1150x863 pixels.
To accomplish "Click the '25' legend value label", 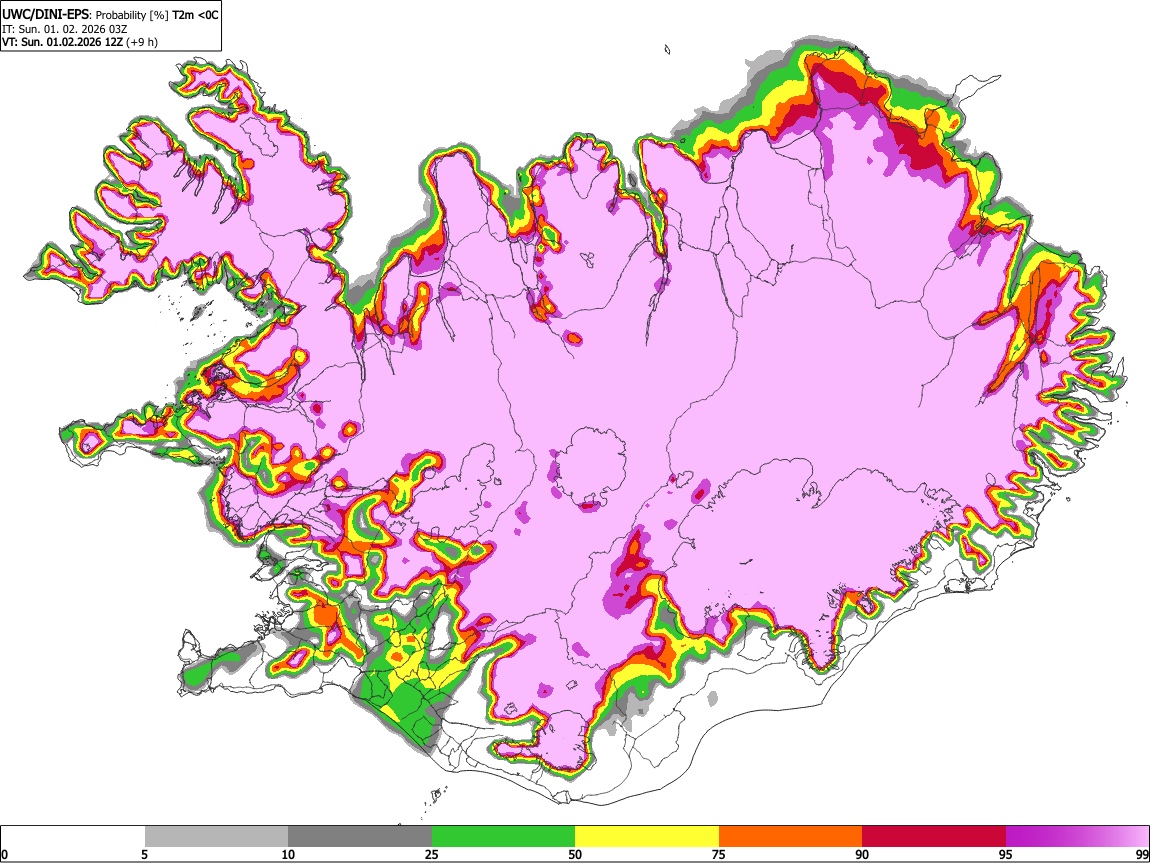I will pos(432,855).
